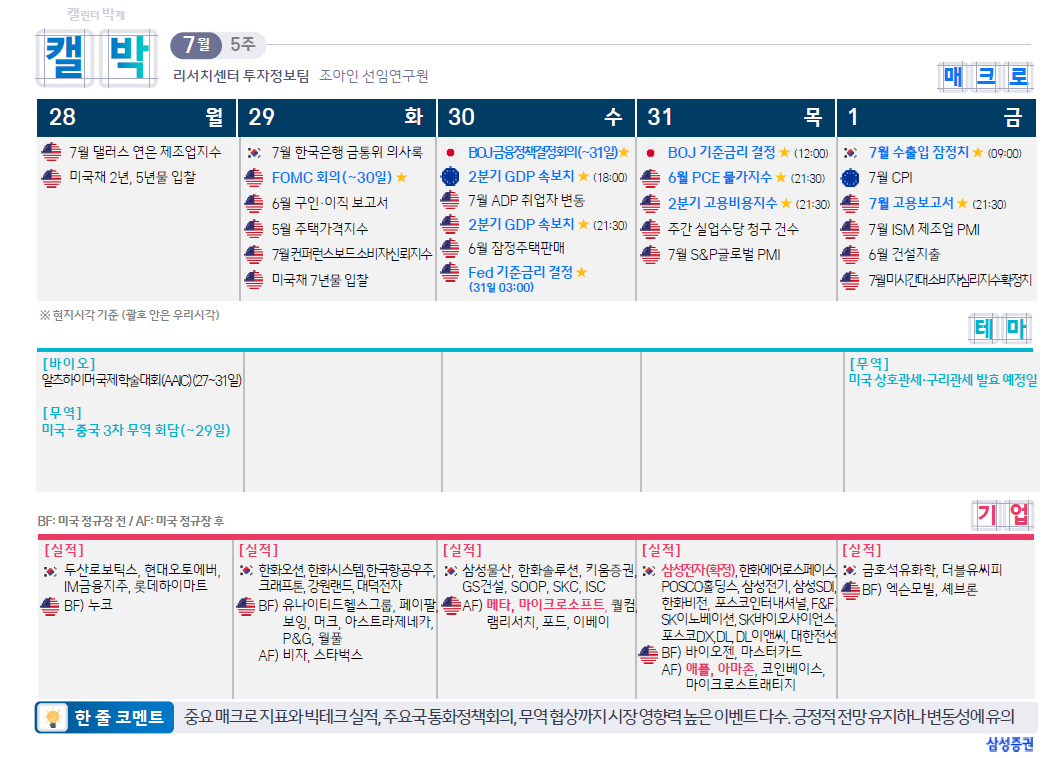1055x758 pixels.
Task: Select the 5주 week tab
Action: [242, 45]
